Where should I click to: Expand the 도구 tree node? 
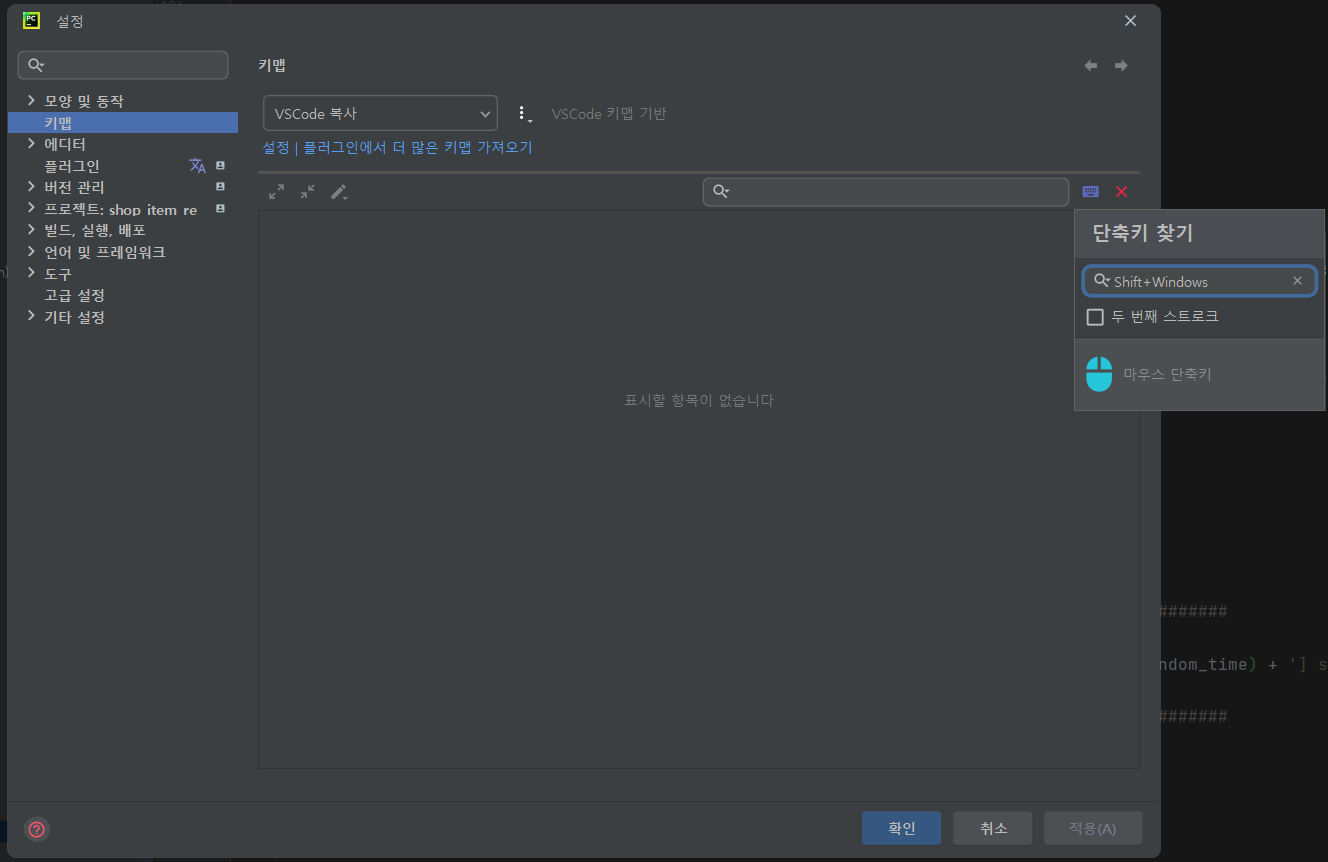tap(31, 273)
